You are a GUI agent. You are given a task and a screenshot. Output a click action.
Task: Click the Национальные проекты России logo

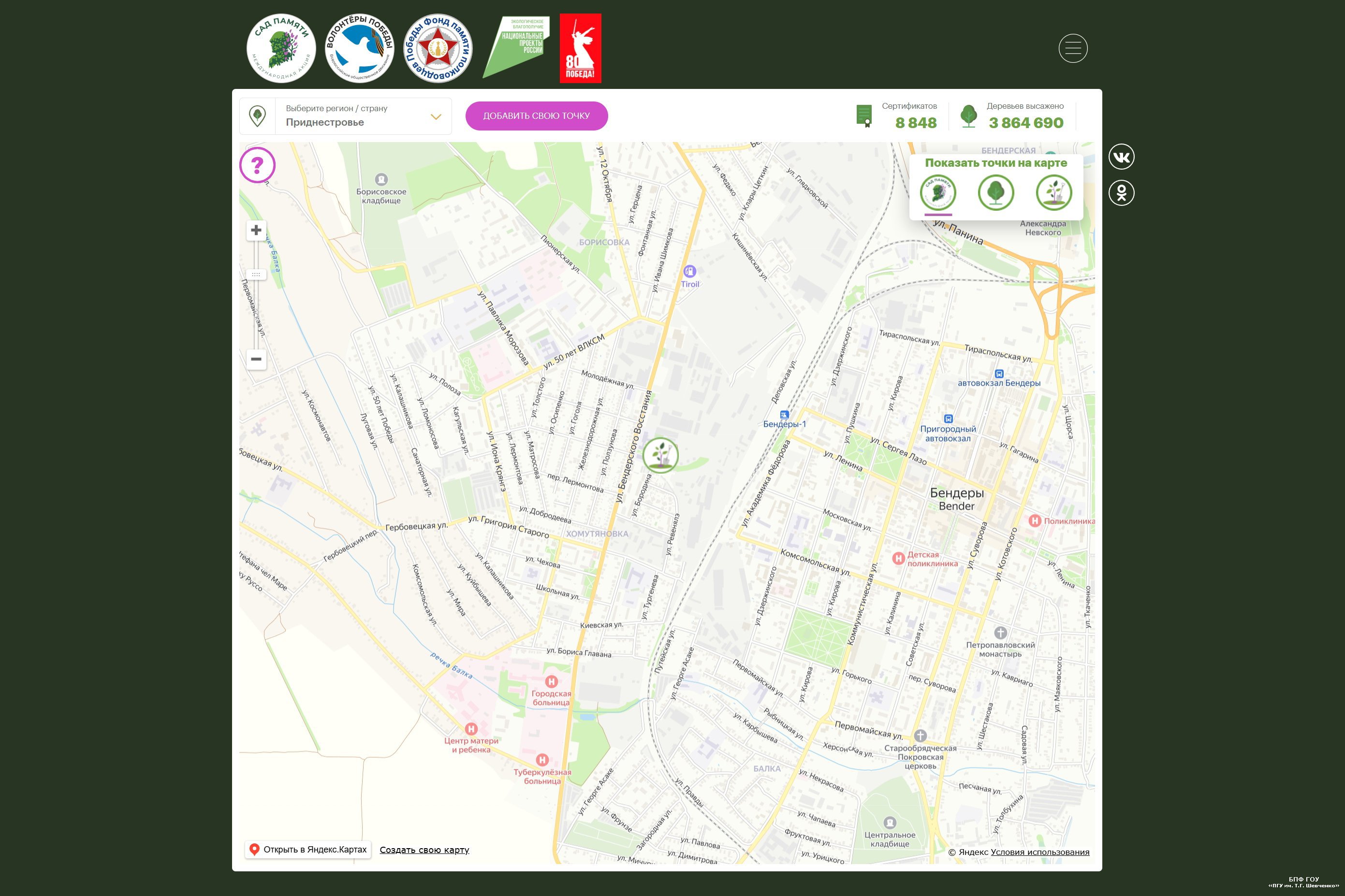[x=516, y=47]
